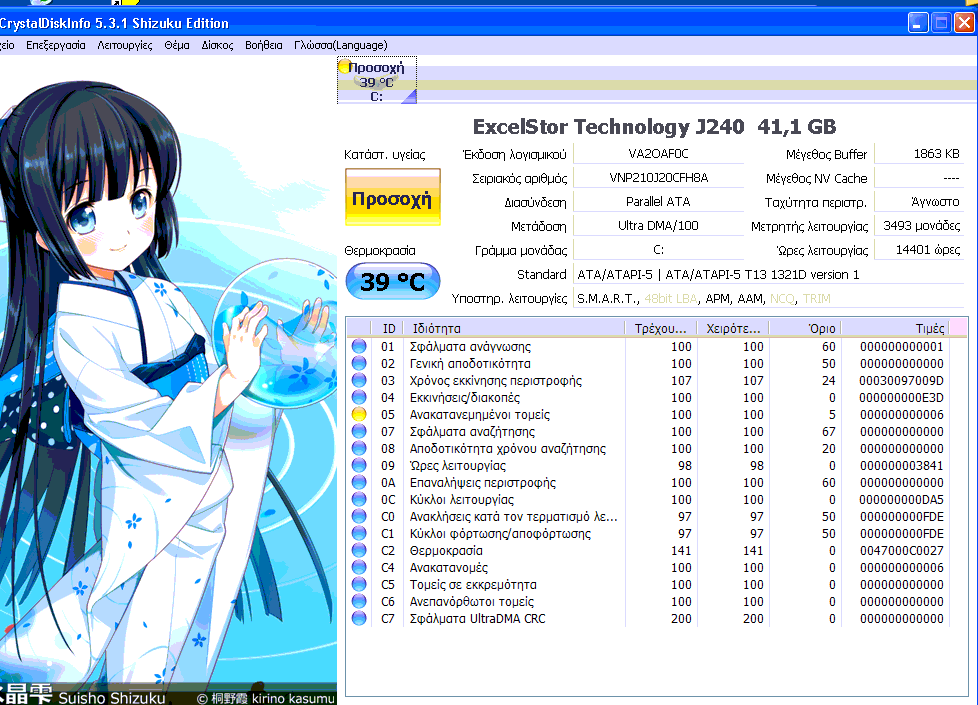The image size is (978, 705).
Task: Click the yellow caution icon on disk C: tab
Action: (344, 65)
